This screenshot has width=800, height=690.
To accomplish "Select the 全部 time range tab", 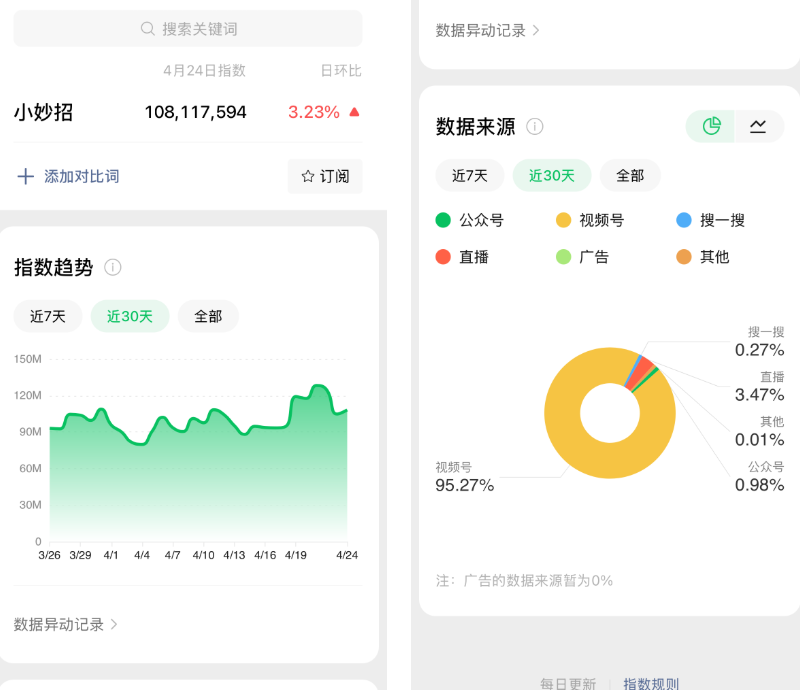I will tap(208, 316).
